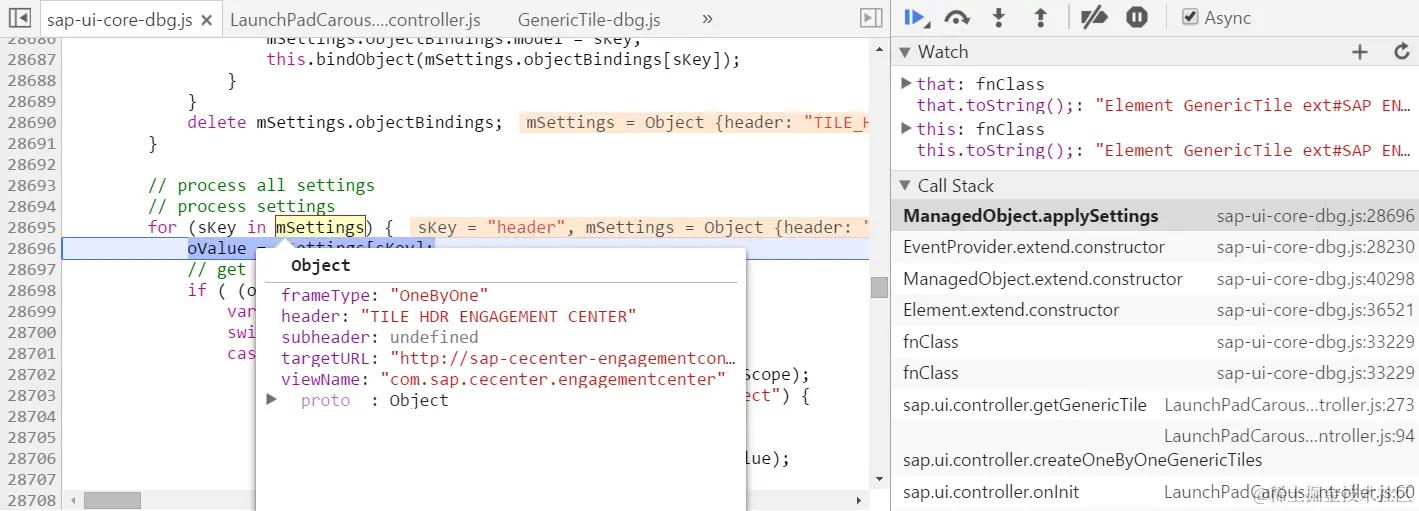
Task: Open sap-ui-core-dbg.js:28230 source link
Action: pyautogui.click(x=1315, y=247)
